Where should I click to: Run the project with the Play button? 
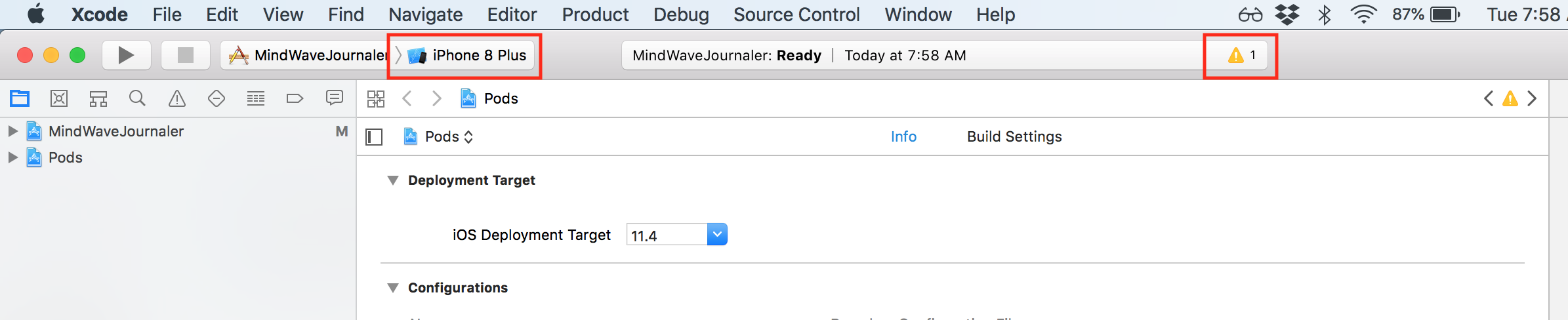[x=127, y=55]
